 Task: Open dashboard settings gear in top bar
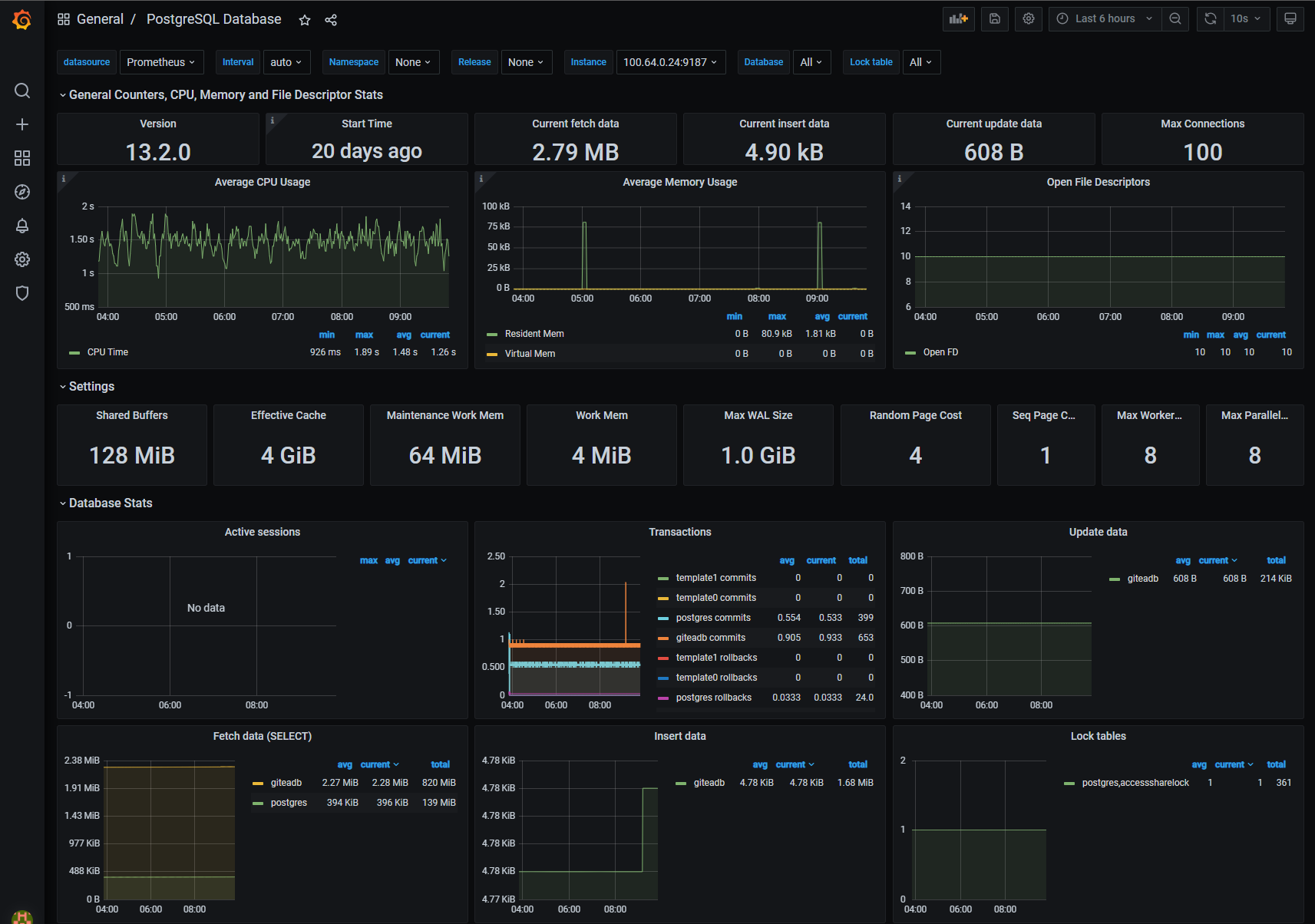click(x=1029, y=19)
